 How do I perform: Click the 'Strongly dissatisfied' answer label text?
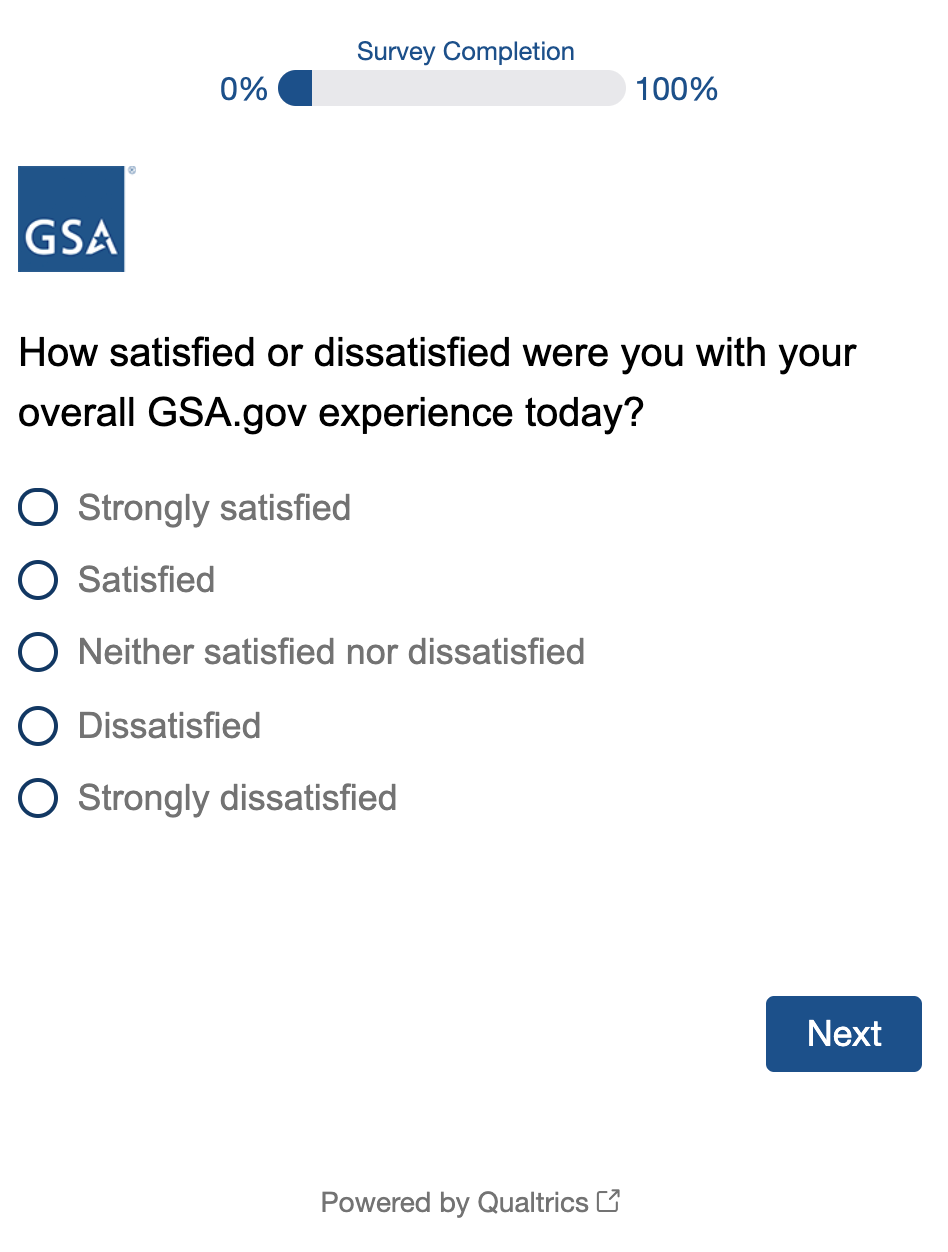coord(237,798)
